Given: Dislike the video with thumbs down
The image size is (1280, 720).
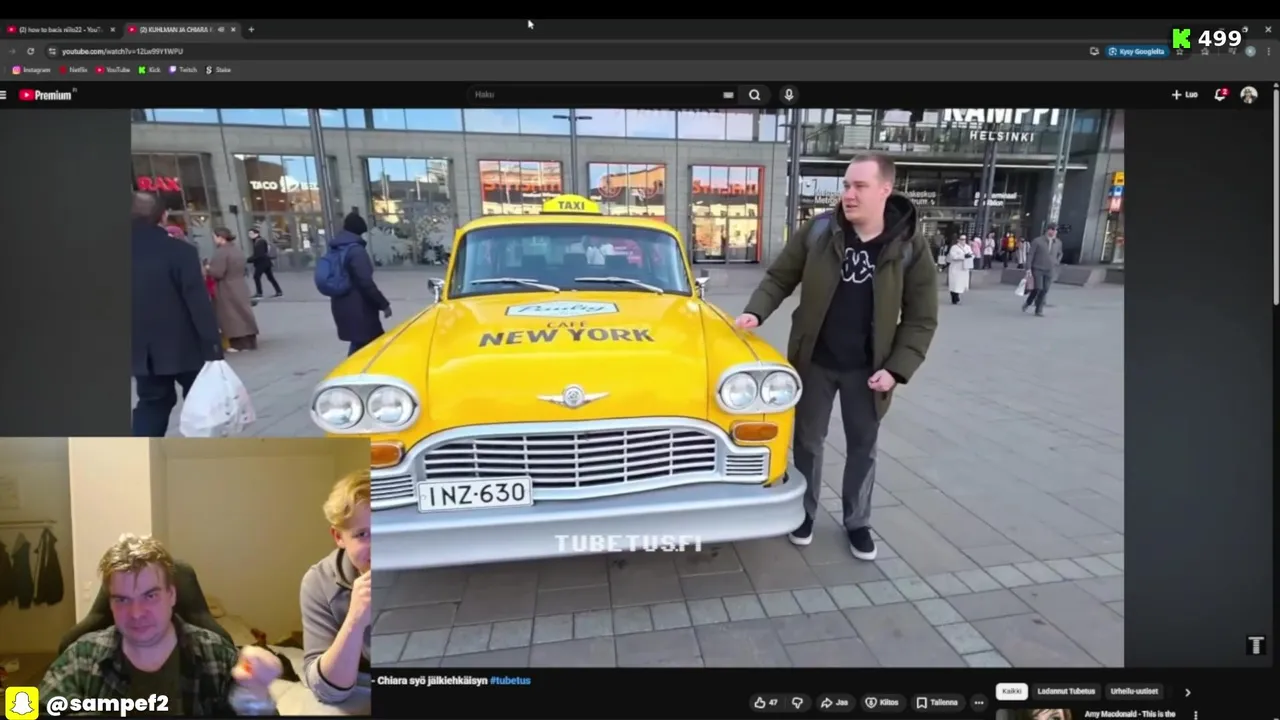Looking at the screenshot, I should (x=797, y=703).
